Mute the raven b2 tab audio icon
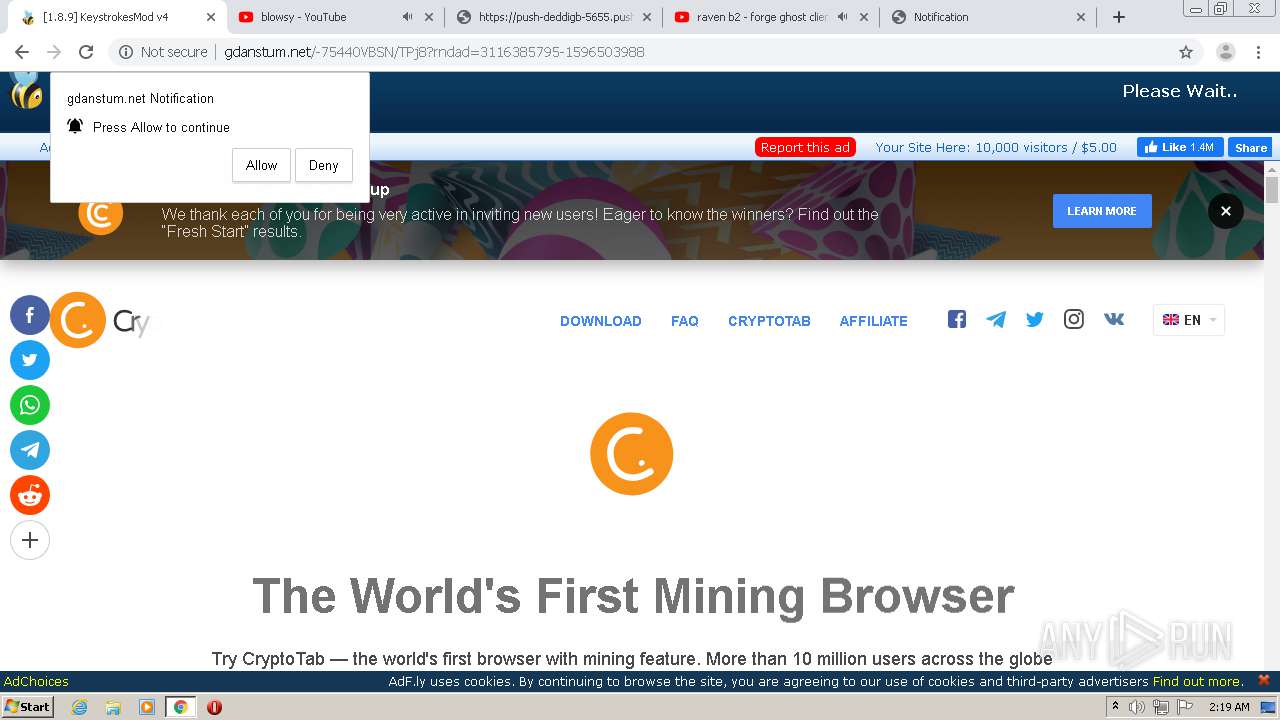 coord(843,17)
